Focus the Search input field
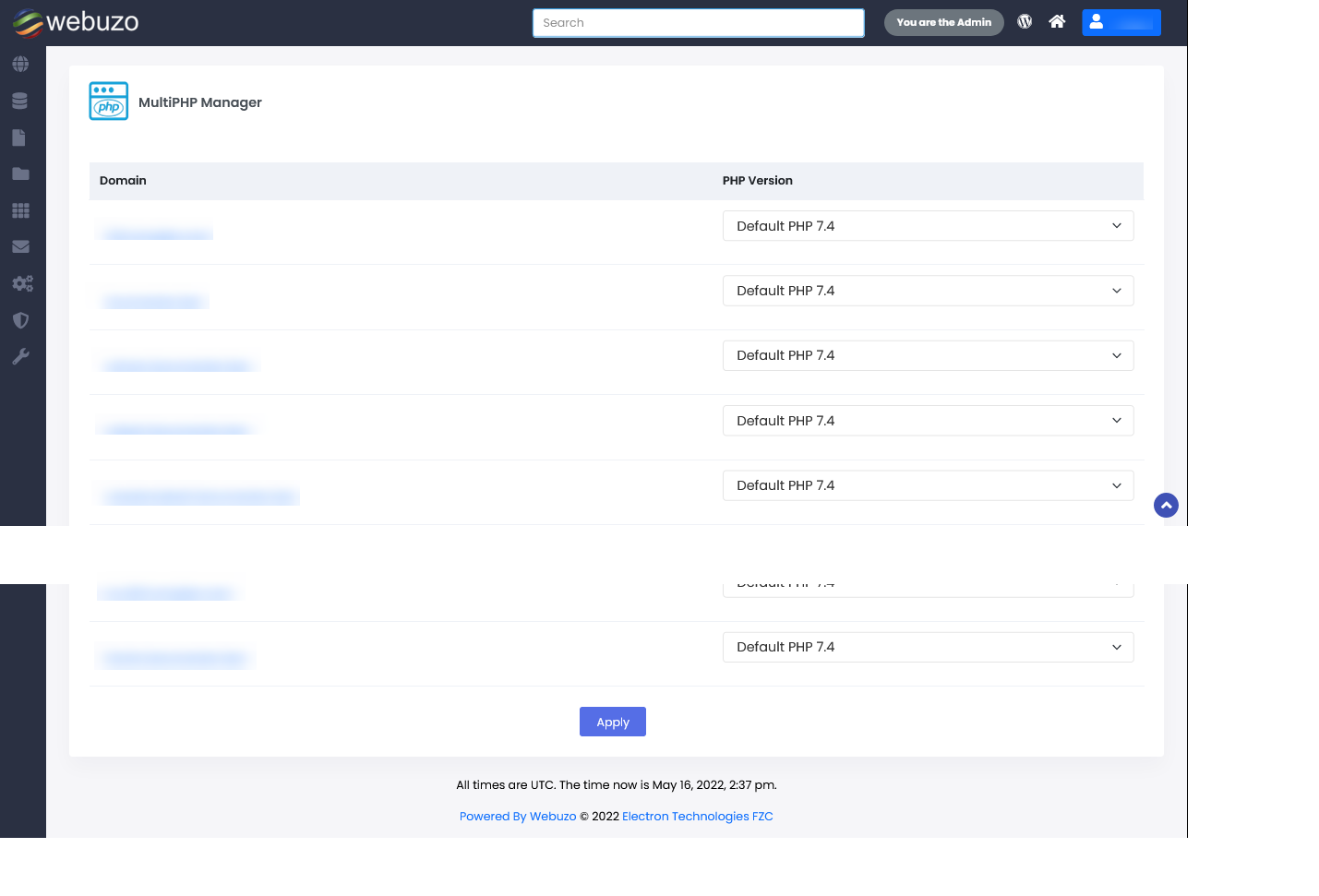 (698, 23)
